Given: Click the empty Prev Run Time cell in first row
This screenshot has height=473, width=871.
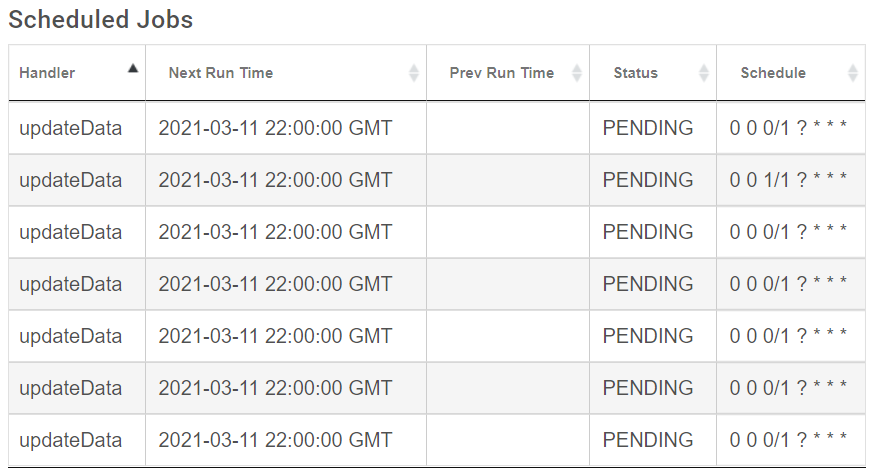Looking at the screenshot, I should point(508,128).
